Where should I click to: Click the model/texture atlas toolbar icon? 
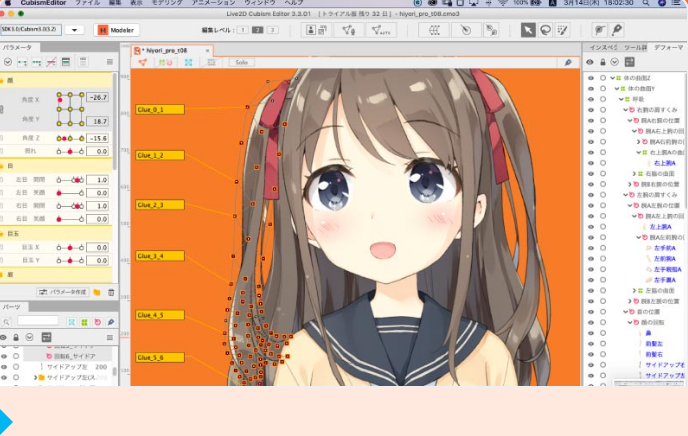tap(316, 30)
